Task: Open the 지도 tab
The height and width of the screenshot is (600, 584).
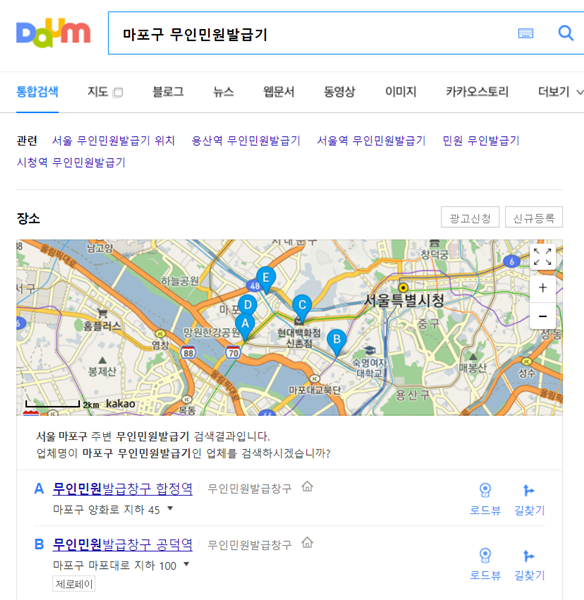Action: tap(98, 92)
